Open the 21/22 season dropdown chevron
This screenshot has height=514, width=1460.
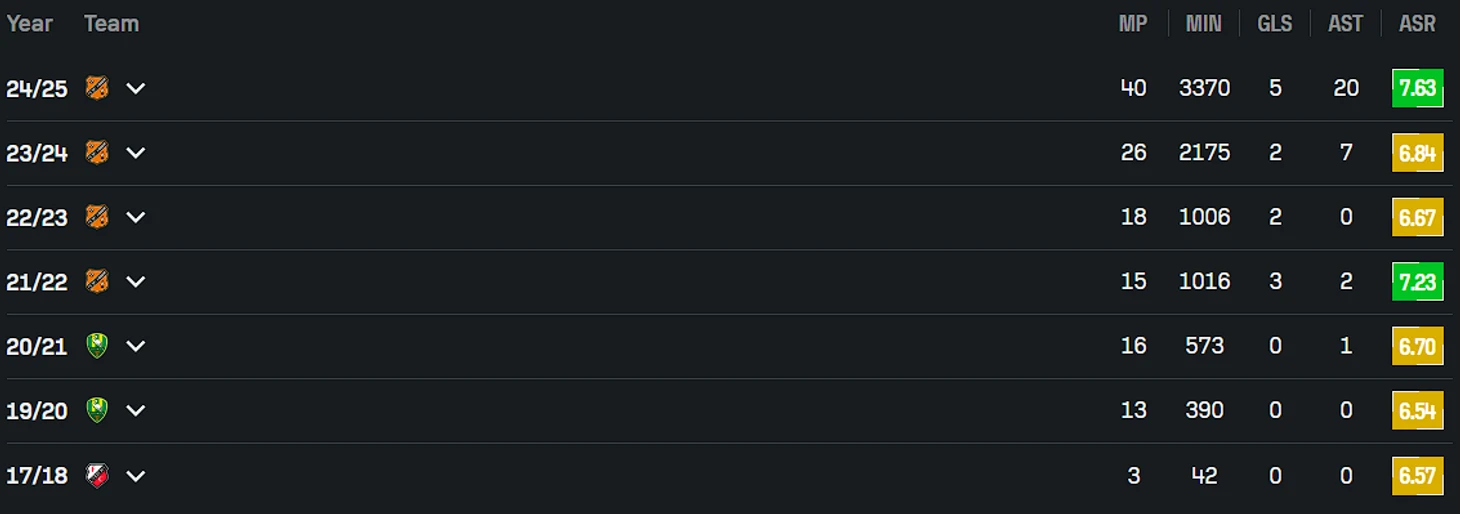pyautogui.click(x=136, y=281)
